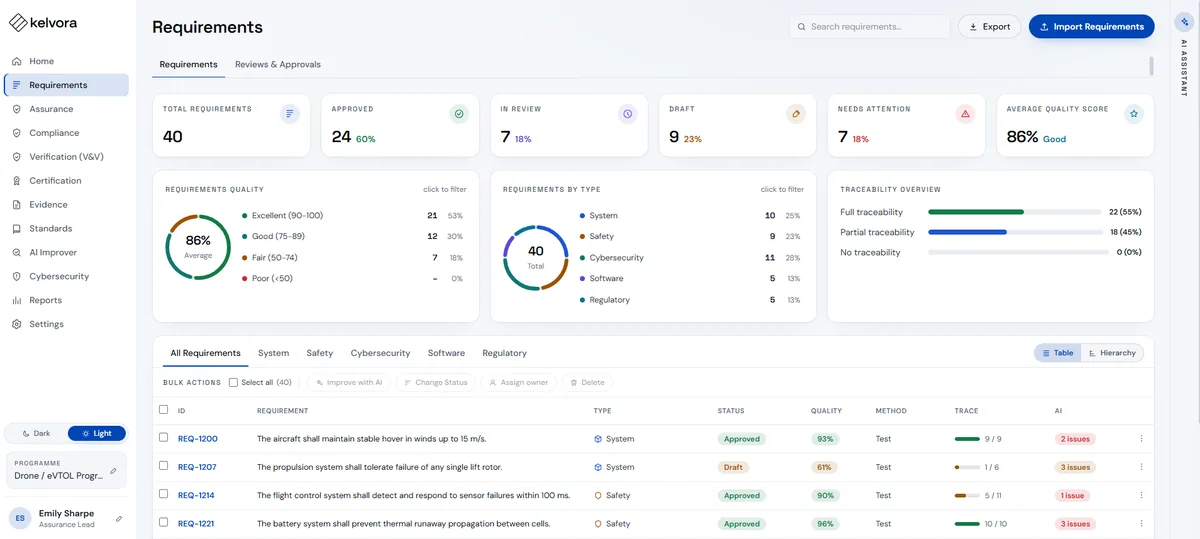This screenshot has width=1200, height=539.
Task: Open row menu for REQ-1221
Action: 1141,523
